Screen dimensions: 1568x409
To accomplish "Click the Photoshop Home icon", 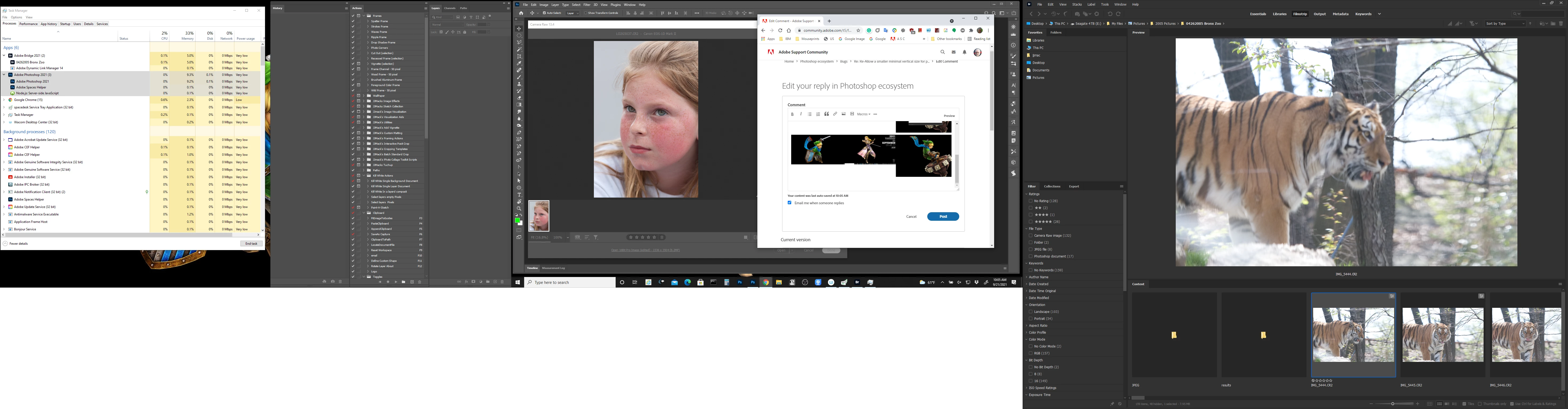I will (x=521, y=13).
